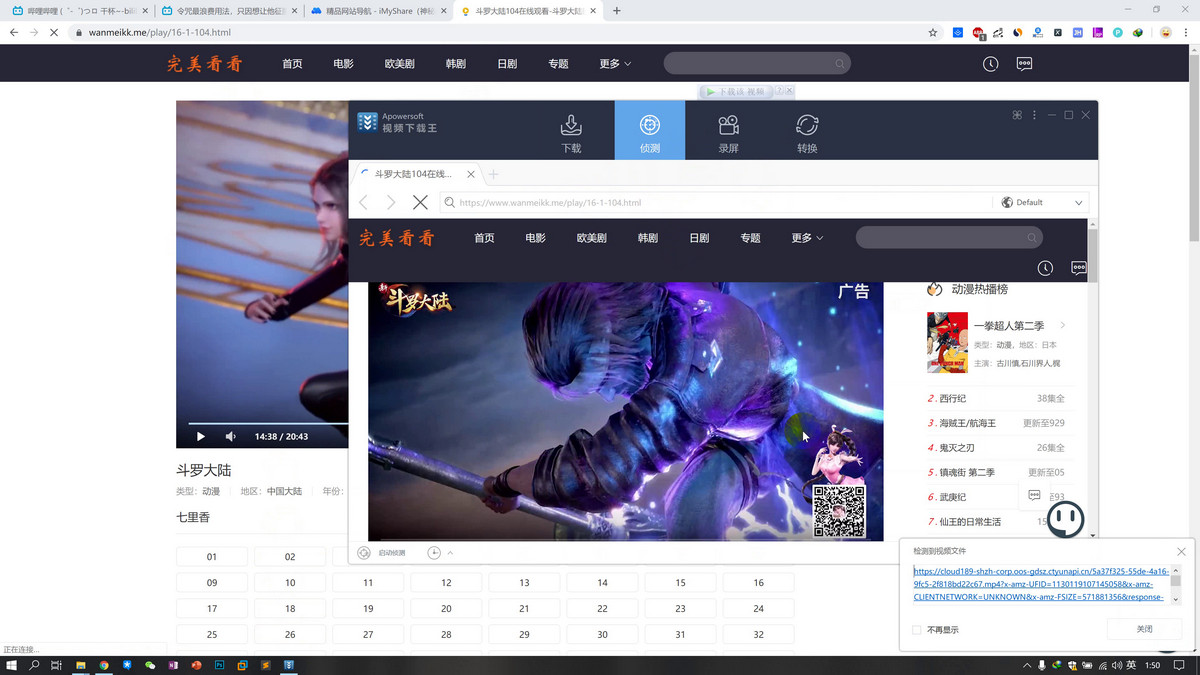Open WeChat from the Windows taskbar

coord(150,665)
